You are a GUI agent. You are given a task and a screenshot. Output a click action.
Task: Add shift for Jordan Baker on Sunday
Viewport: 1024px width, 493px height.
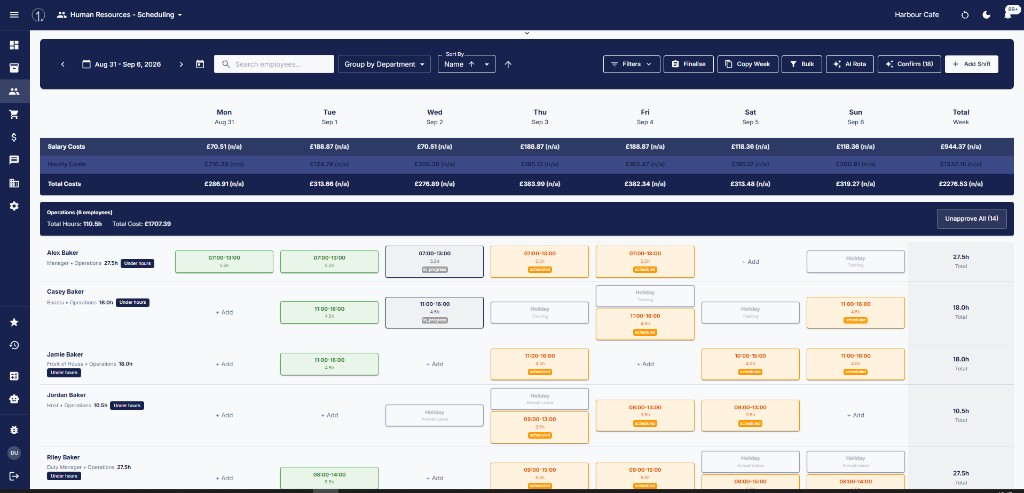[856, 415]
